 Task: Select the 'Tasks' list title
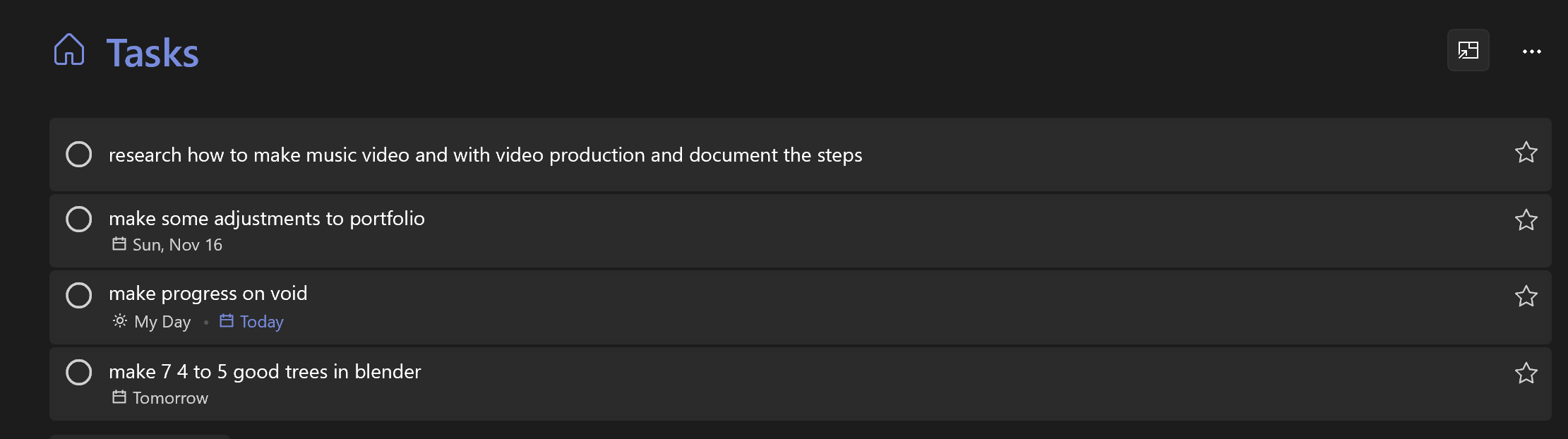(152, 50)
